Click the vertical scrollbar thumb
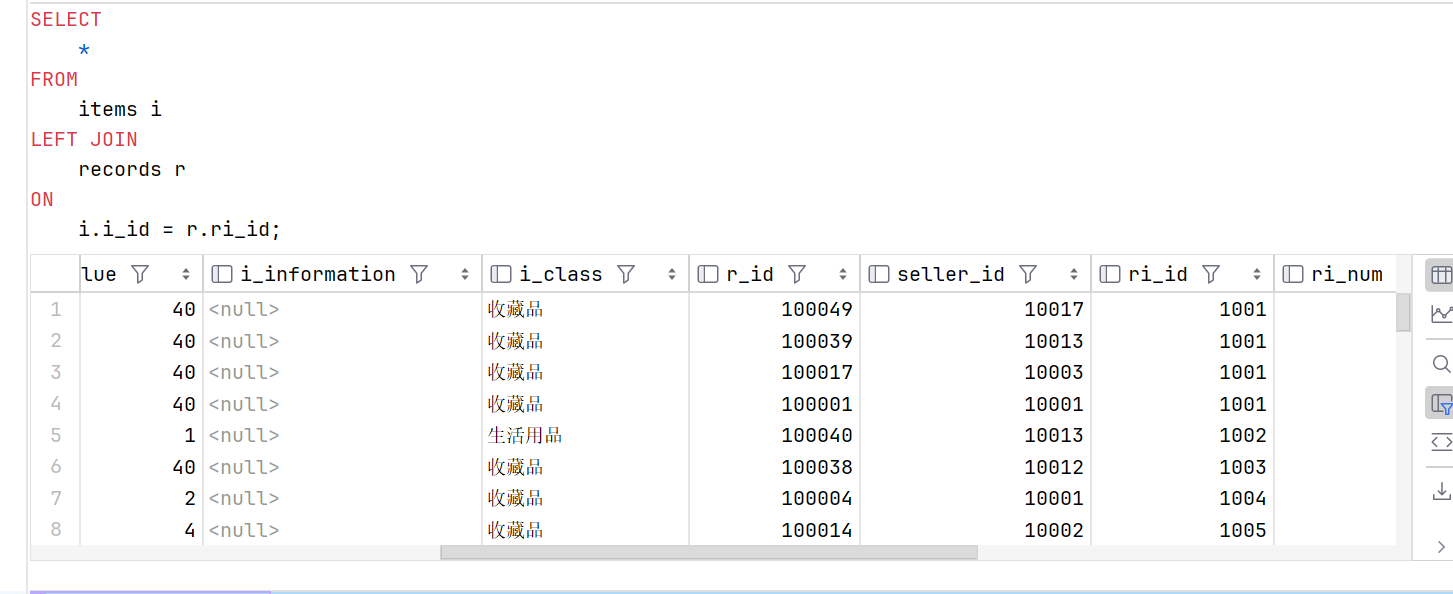The height and width of the screenshot is (594, 1453). 1403,312
